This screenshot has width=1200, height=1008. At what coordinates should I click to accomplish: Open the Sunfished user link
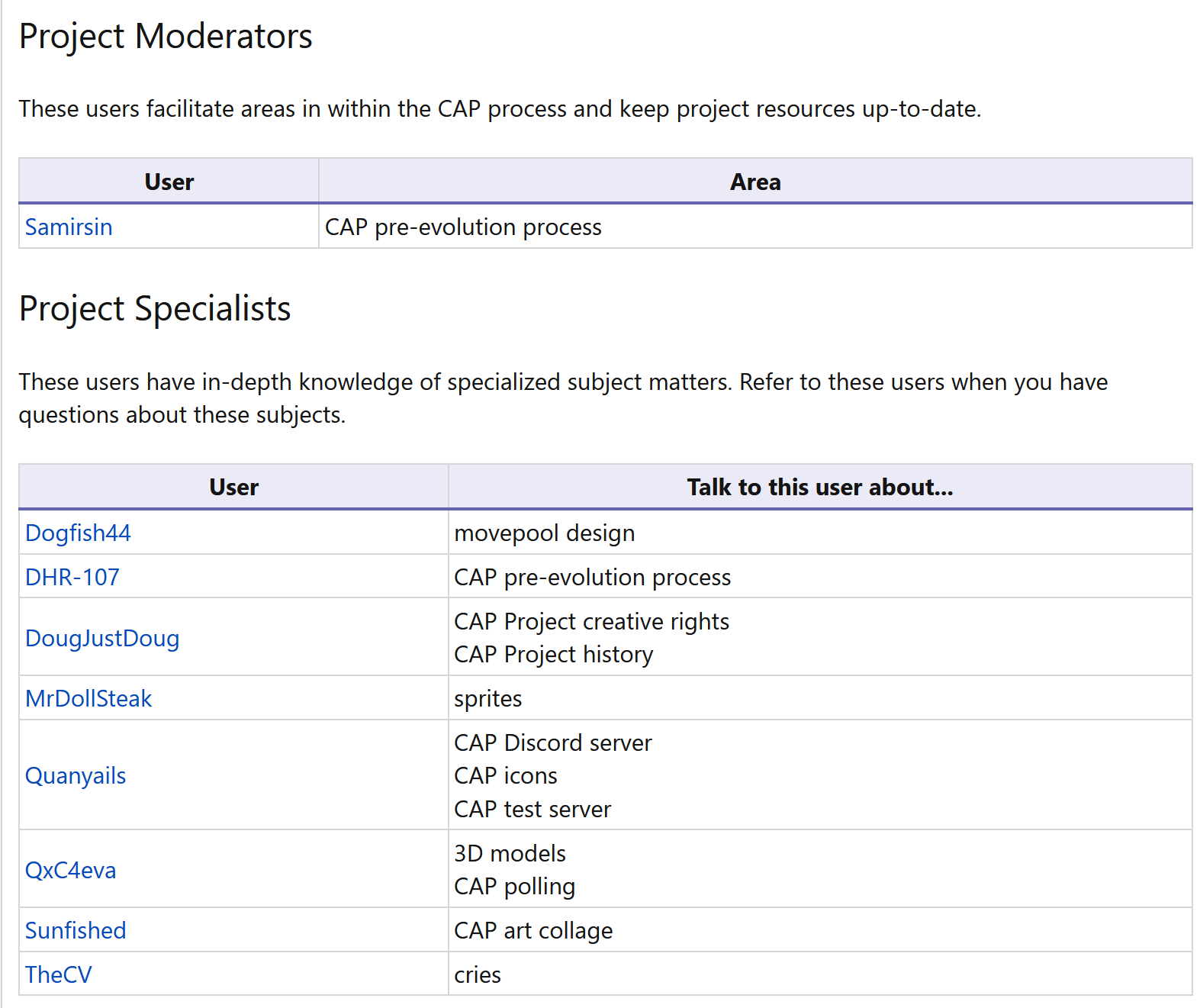click(76, 930)
